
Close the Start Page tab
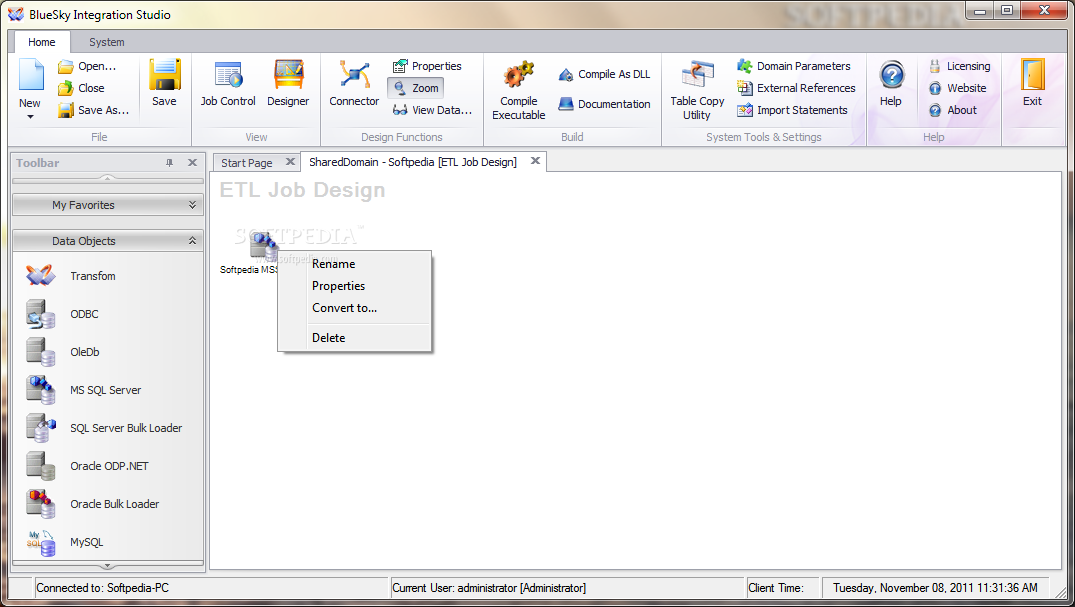(290, 162)
